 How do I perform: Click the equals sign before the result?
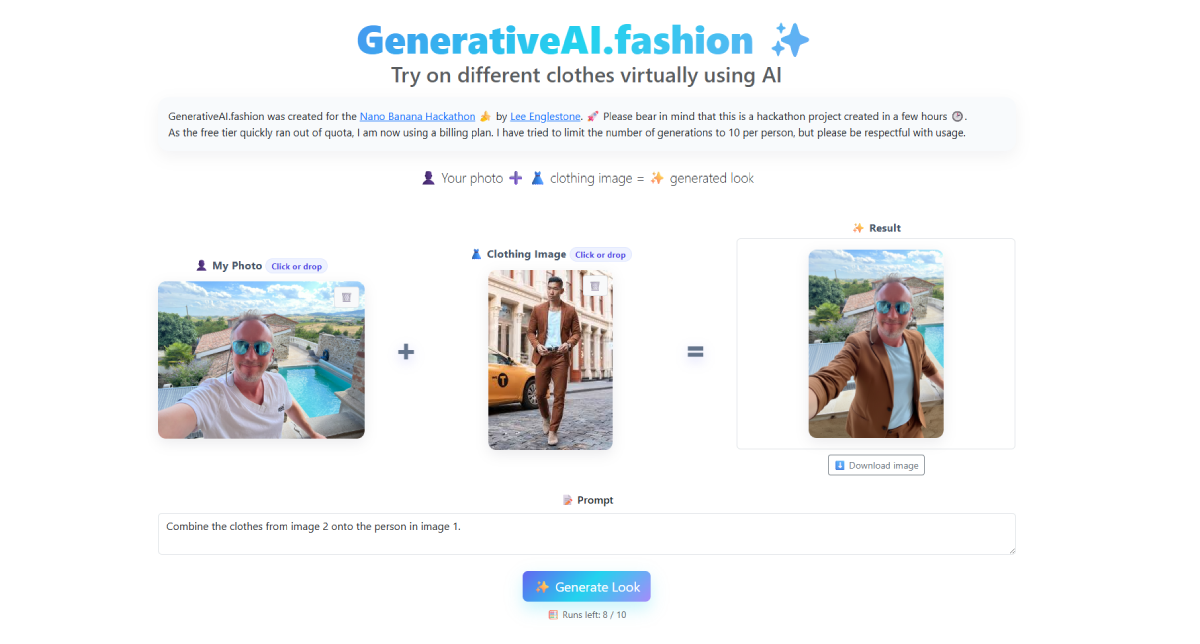pos(695,352)
